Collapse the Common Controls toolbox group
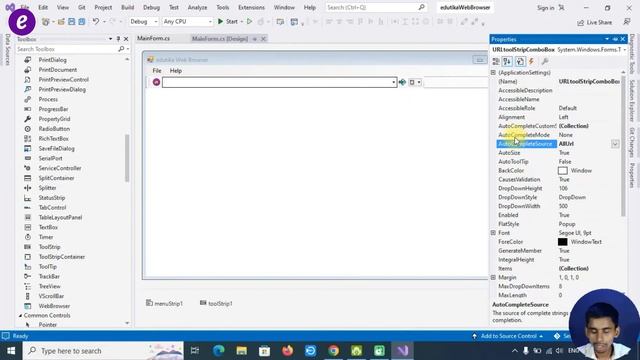 pyautogui.click(x=20, y=316)
